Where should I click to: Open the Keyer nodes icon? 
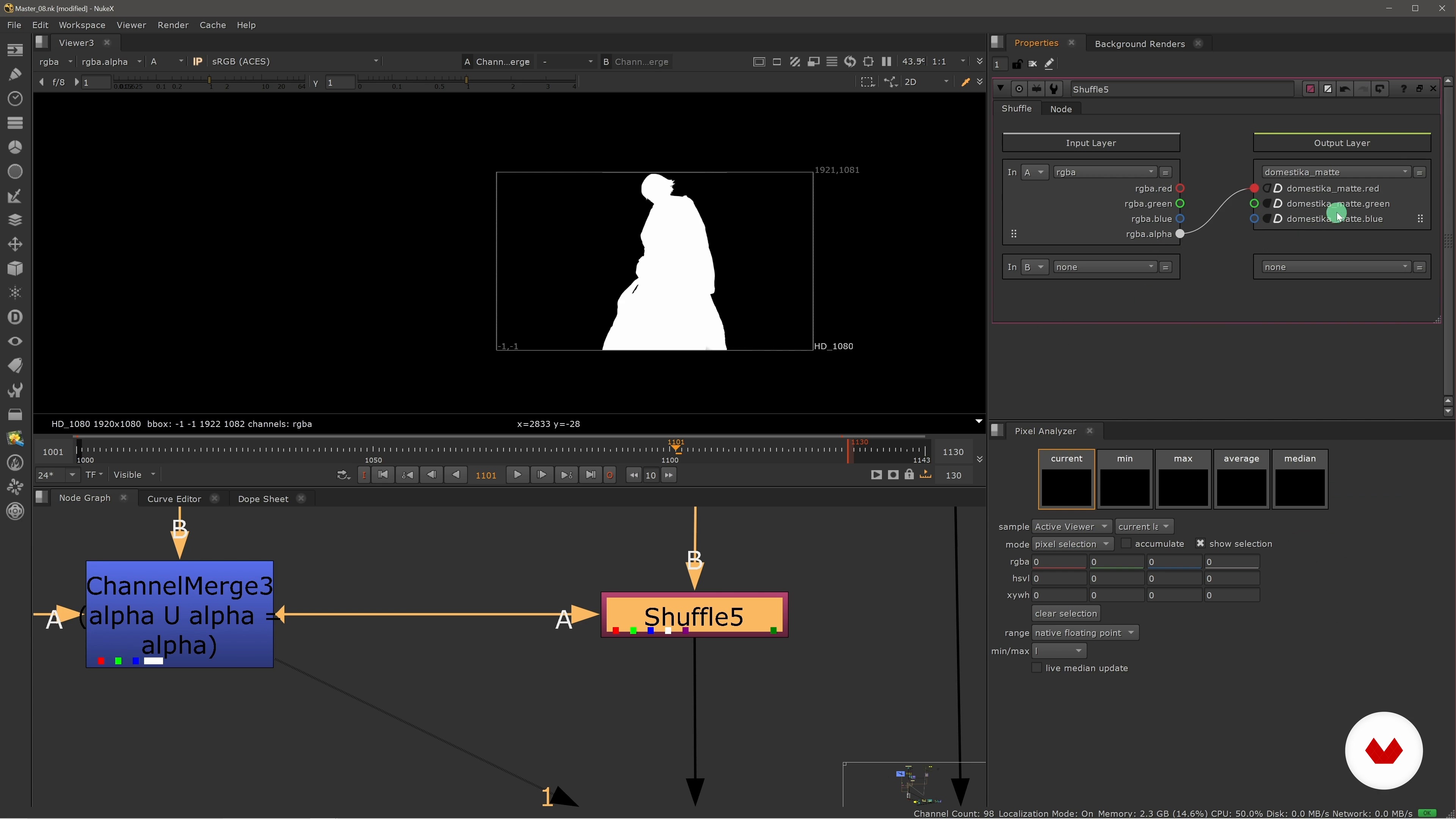pos(15,196)
